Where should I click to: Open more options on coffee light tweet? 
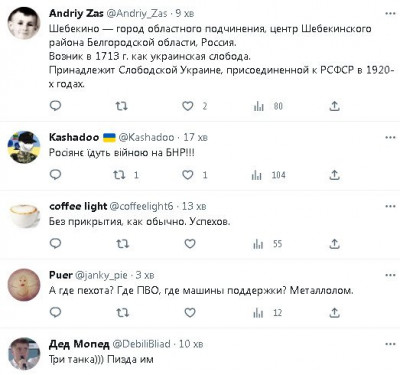[x=390, y=206]
